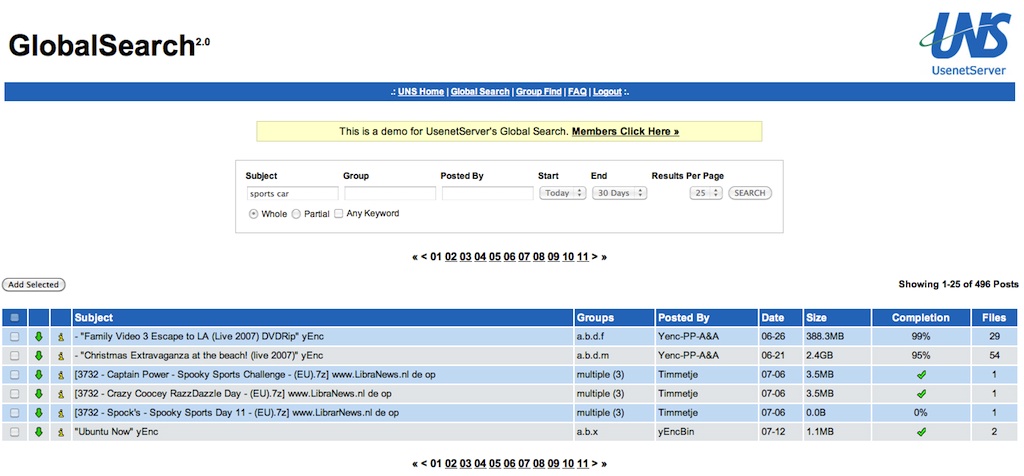
Task: Click the Files column header
Action: click(x=994, y=318)
